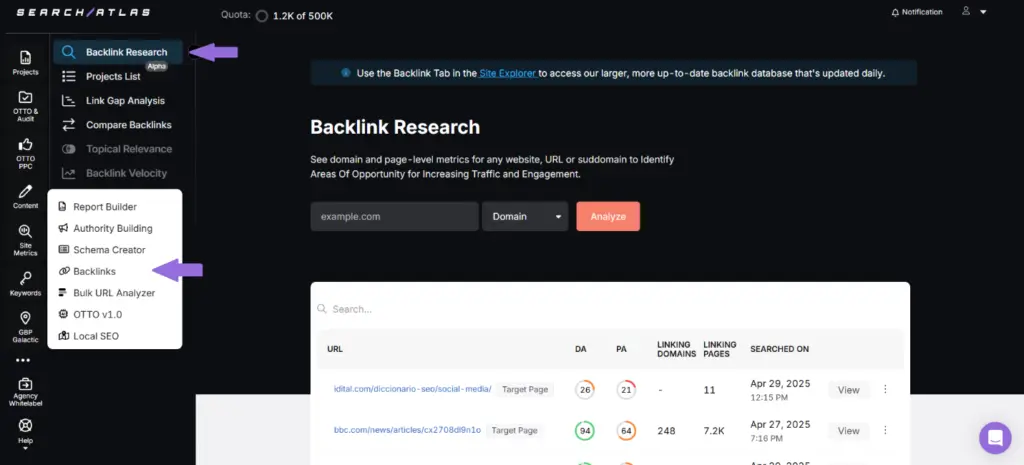1024x465 pixels.
Task: Click the 248 linking domains value
Action: pos(667,431)
